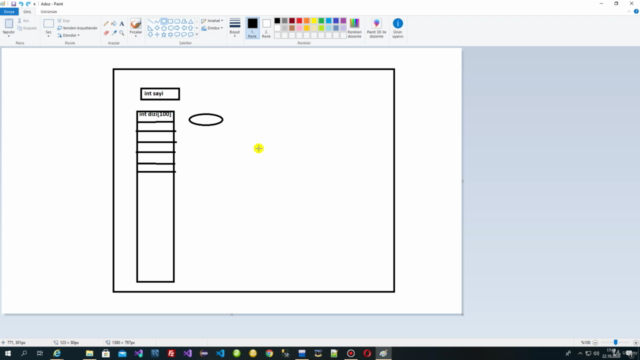Pick the pink color swatch

[299, 28]
